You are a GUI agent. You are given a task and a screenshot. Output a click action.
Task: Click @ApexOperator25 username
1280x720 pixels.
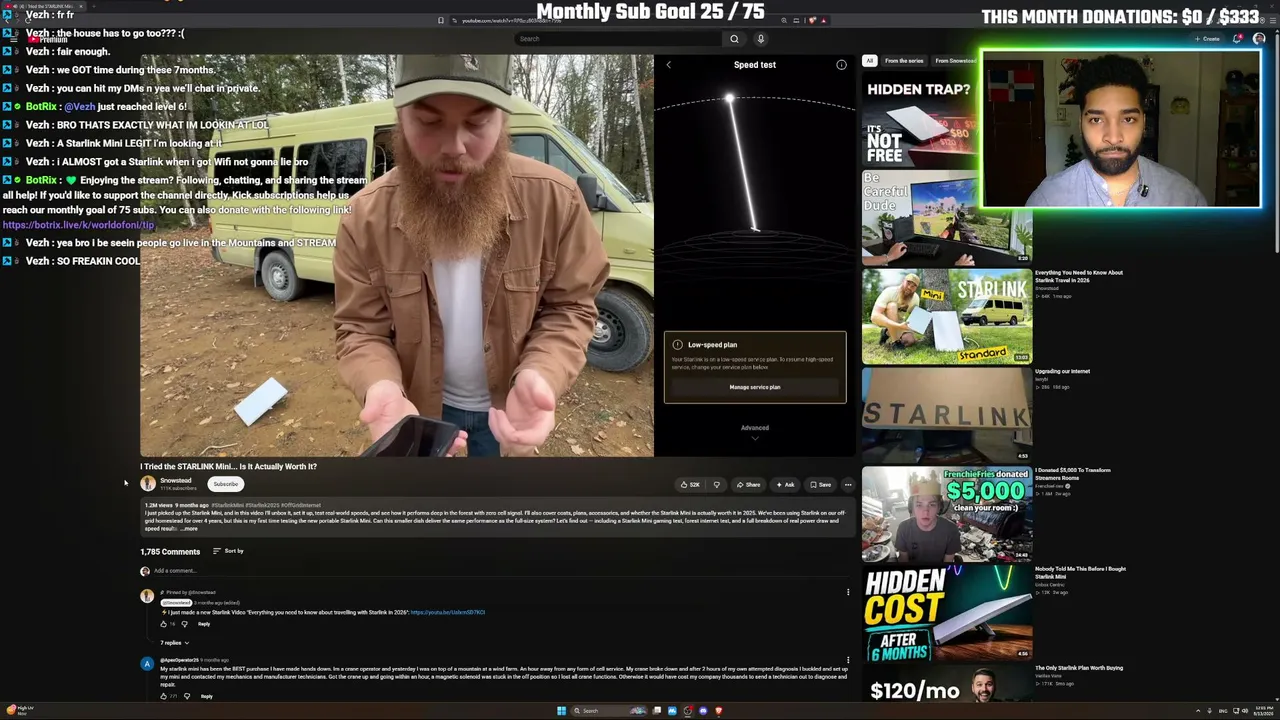pyautogui.click(x=181, y=660)
